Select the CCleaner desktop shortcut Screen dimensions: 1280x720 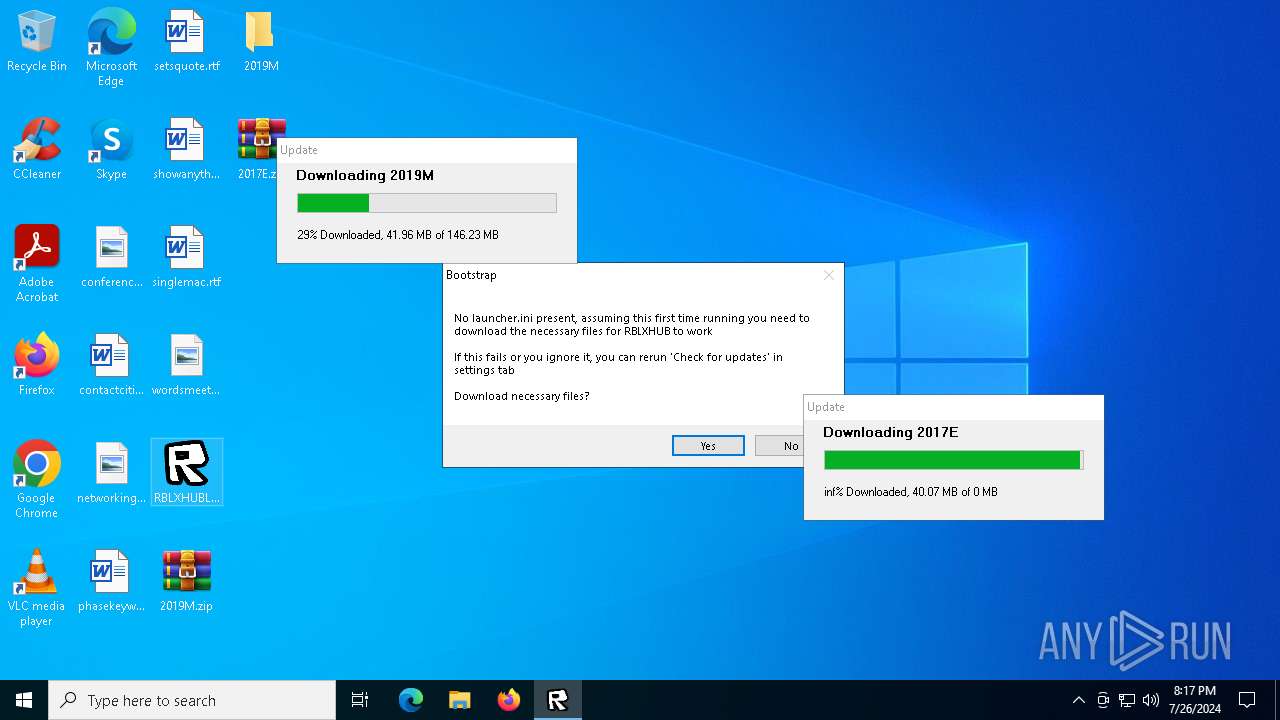(x=37, y=149)
